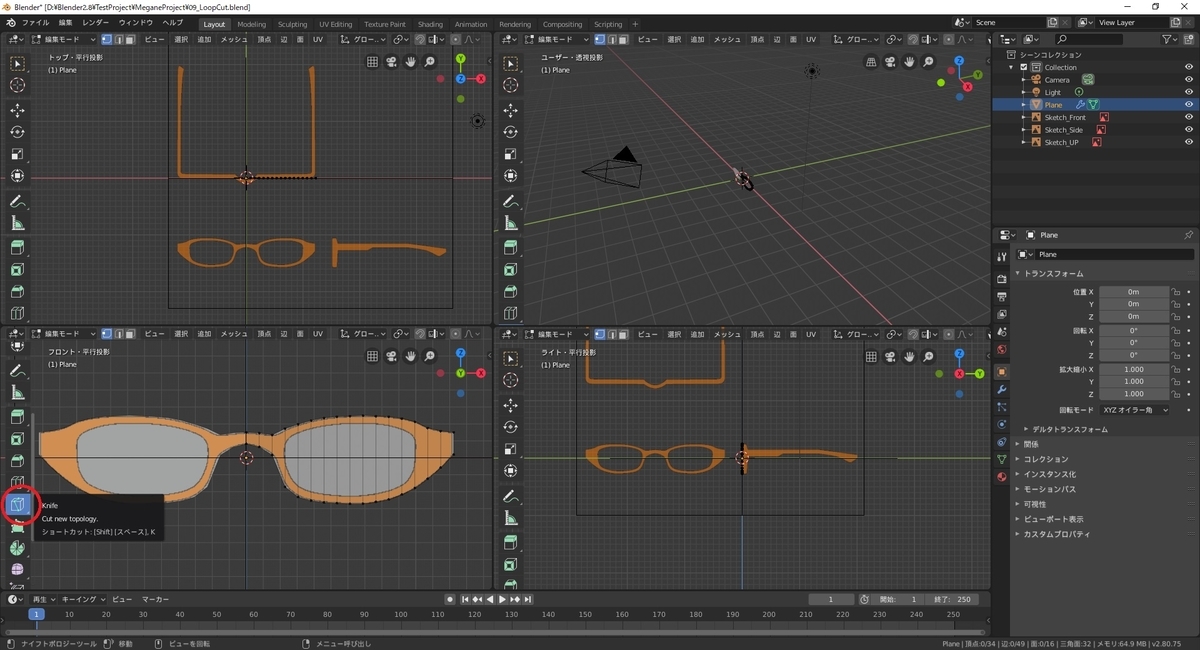
Task: Open the ファイル menu
Action: [35, 23]
